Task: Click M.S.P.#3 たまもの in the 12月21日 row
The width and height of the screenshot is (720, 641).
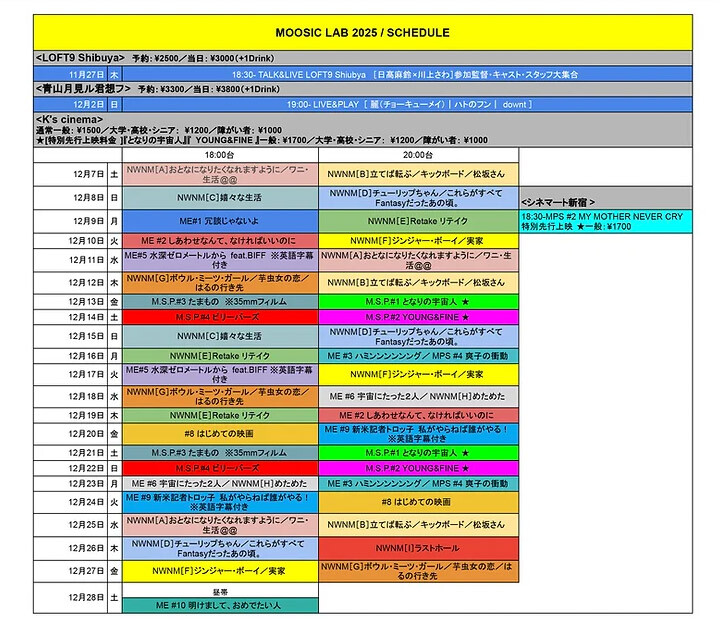Action: [x=220, y=453]
